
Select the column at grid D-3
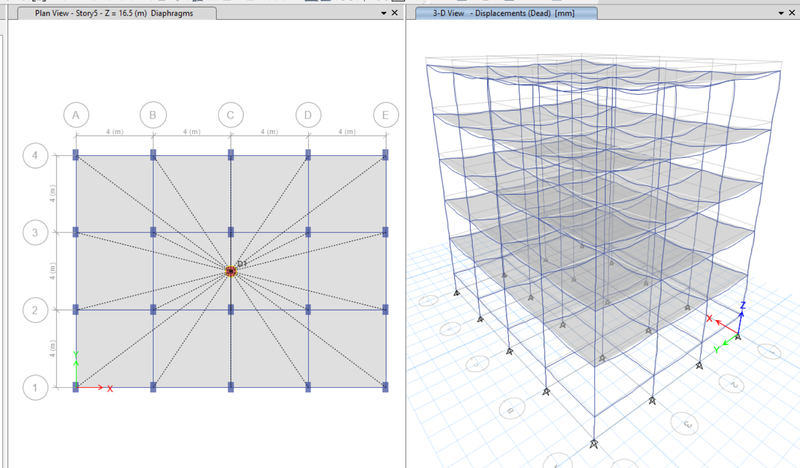(308, 232)
